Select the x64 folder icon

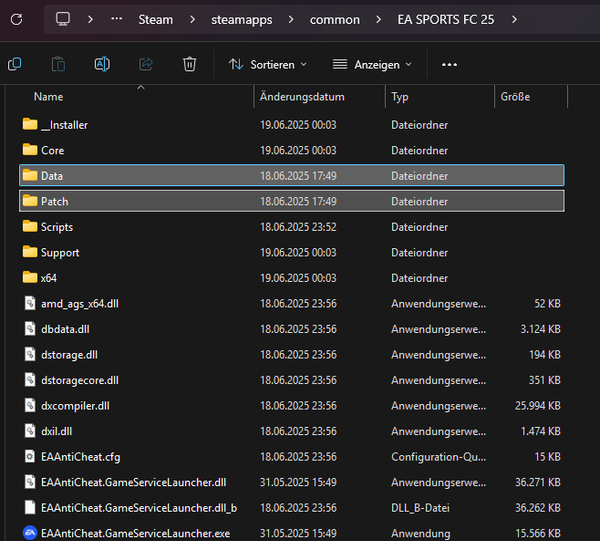[30, 277]
